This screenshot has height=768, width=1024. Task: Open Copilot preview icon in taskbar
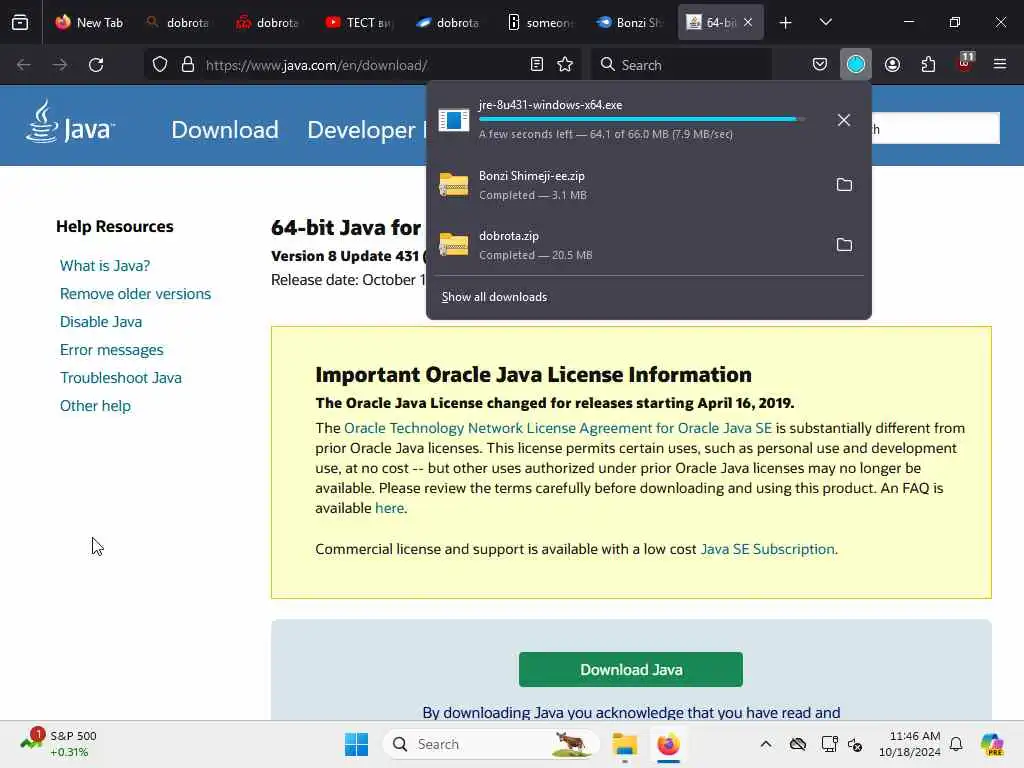click(992, 744)
